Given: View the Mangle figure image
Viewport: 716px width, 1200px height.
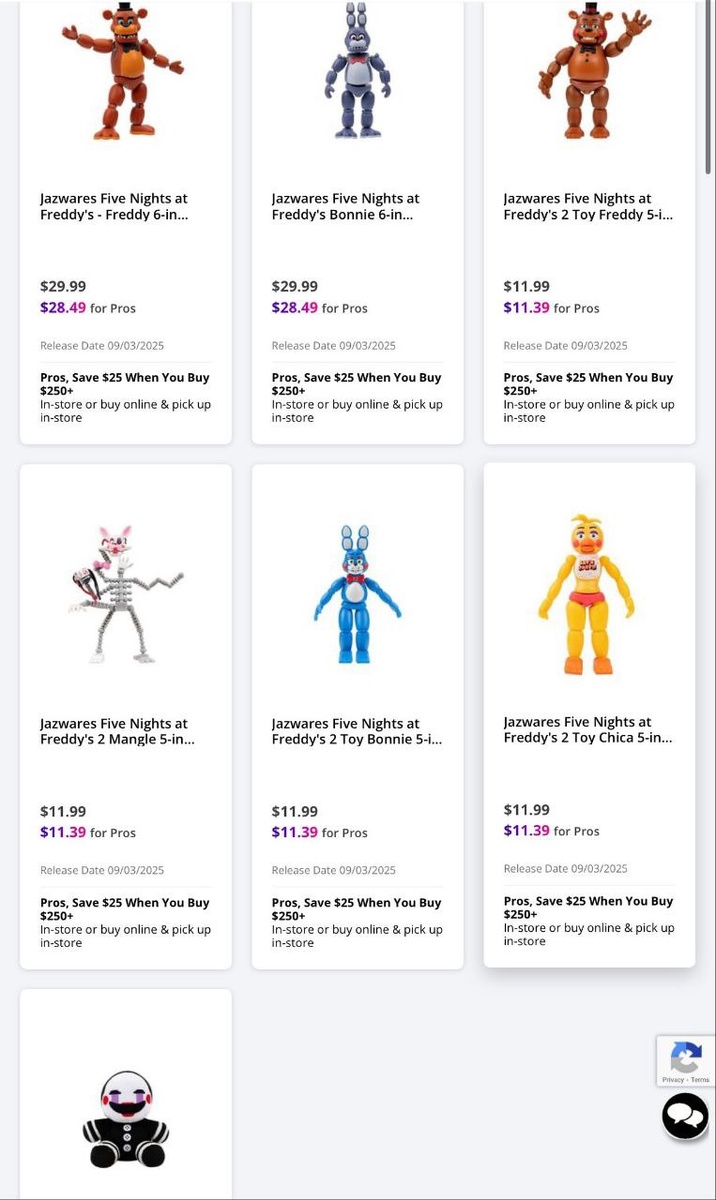Looking at the screenshot, I should pyautogui.click(x=126, y=594).
